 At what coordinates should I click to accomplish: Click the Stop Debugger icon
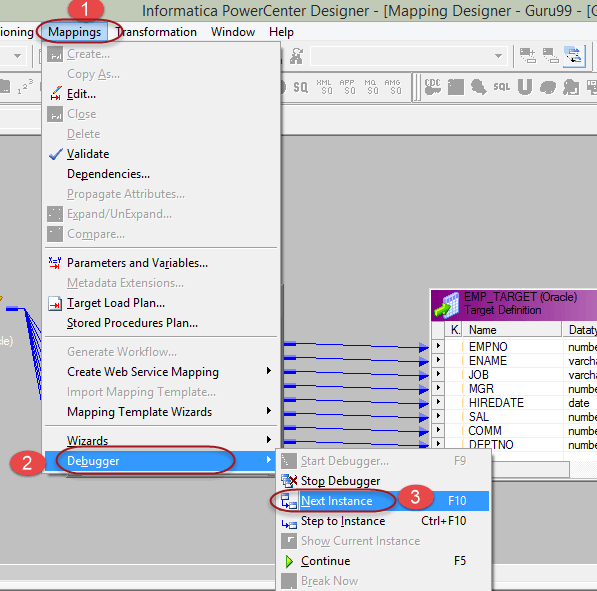(x=289, y=481)
